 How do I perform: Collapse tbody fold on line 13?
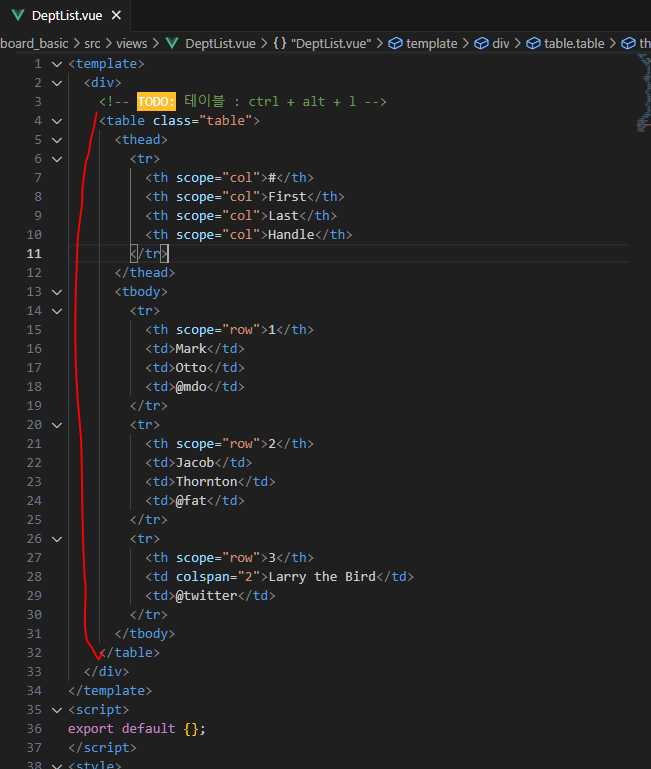click(57, 292)
